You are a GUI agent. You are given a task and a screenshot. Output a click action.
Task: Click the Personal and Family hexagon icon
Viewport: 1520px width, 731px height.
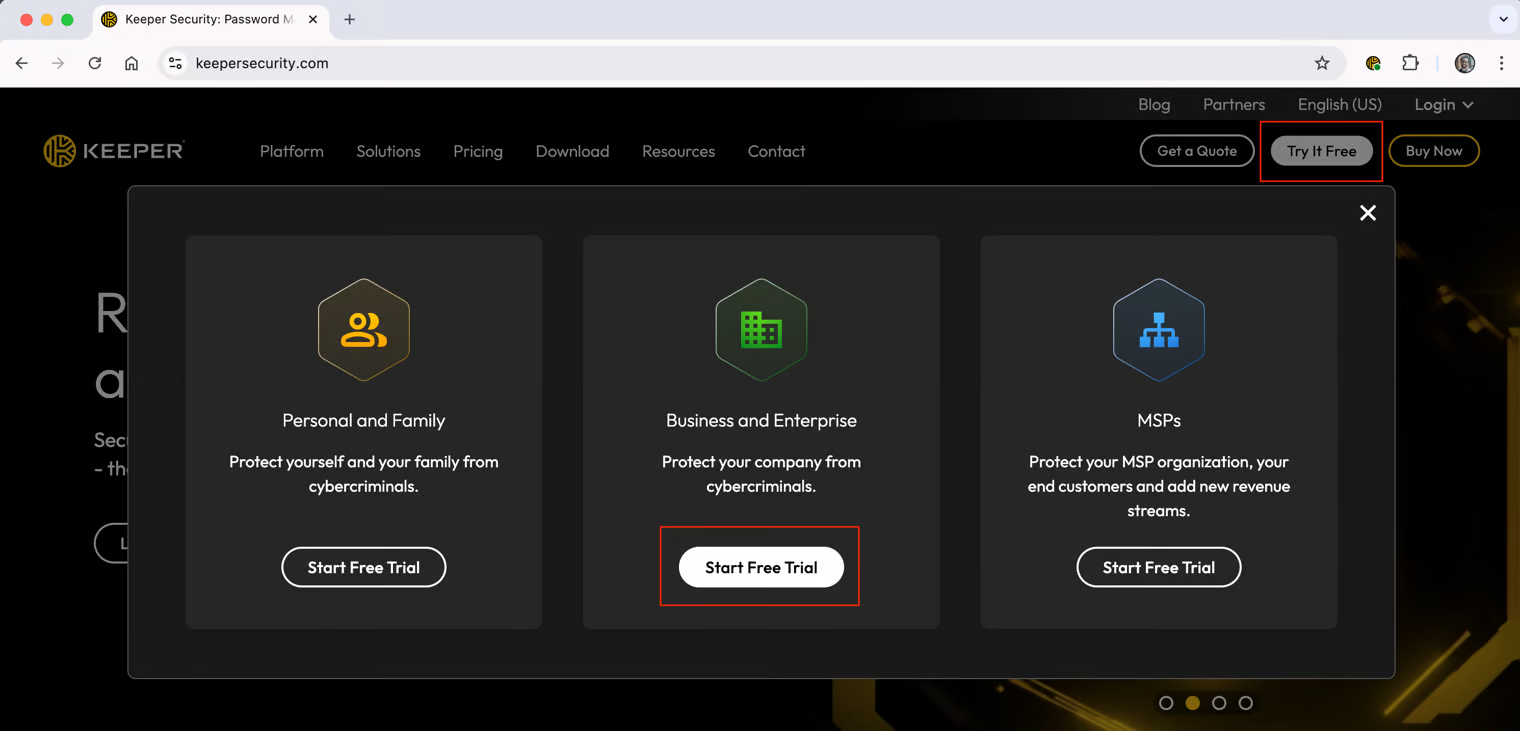(364, 330)
